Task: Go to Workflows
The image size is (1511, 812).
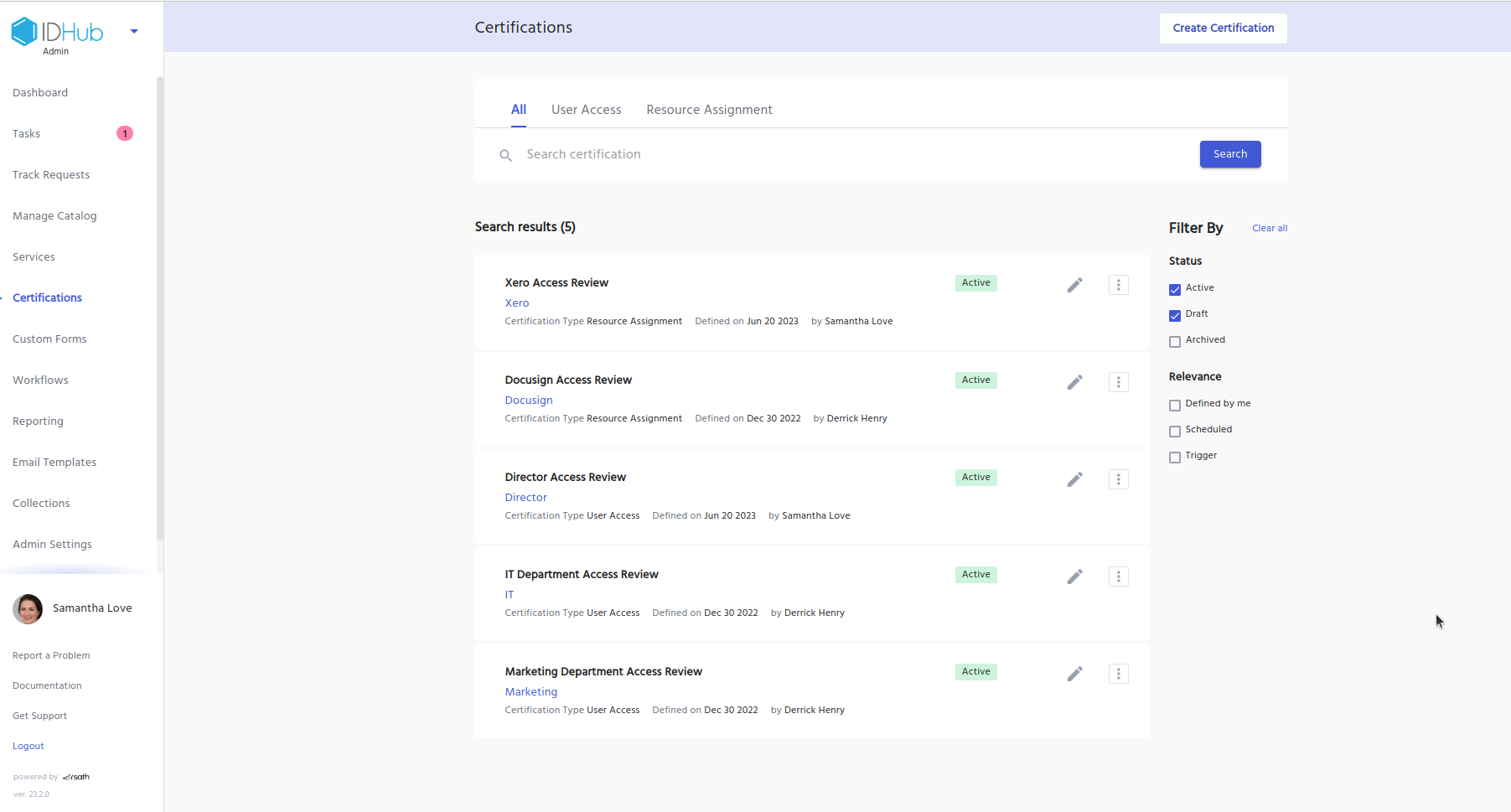Action: pos(40,380)
